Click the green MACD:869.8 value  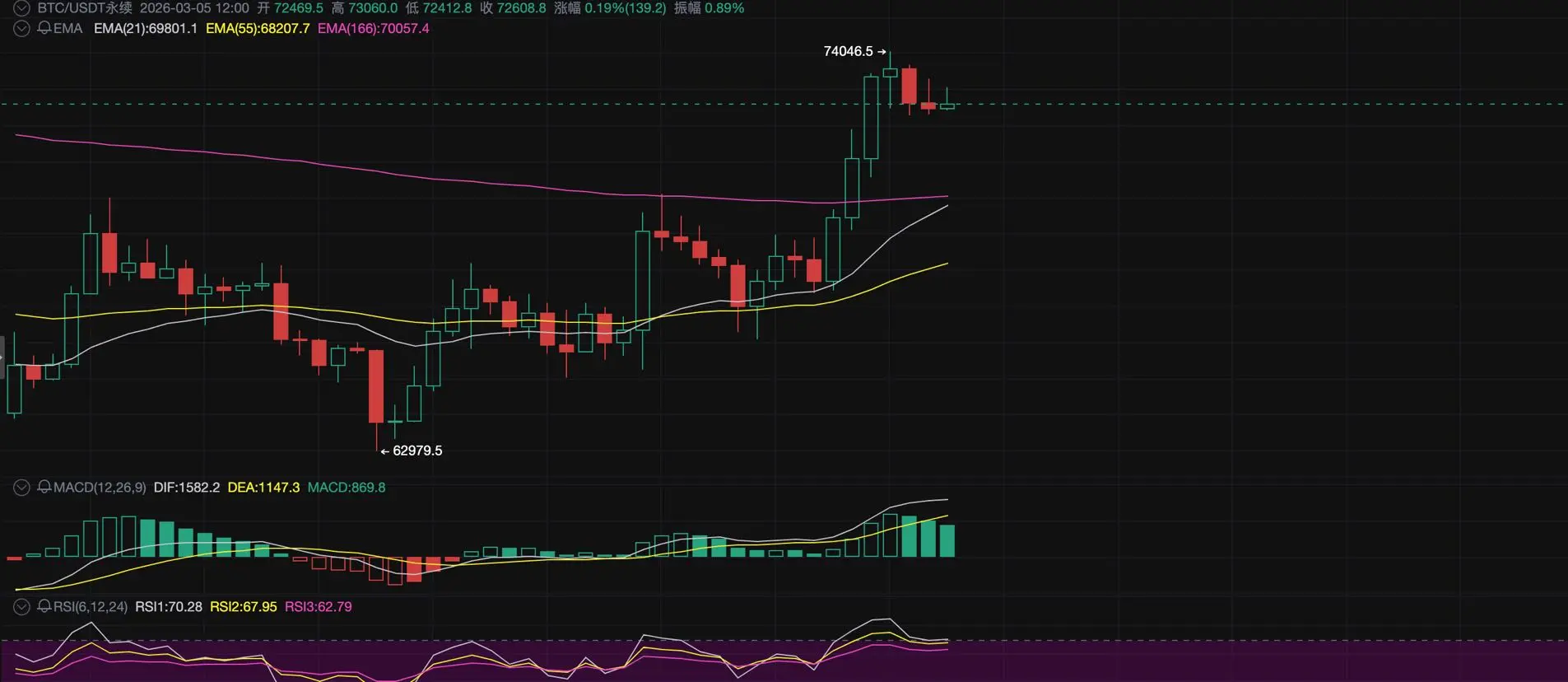point(347,488)
